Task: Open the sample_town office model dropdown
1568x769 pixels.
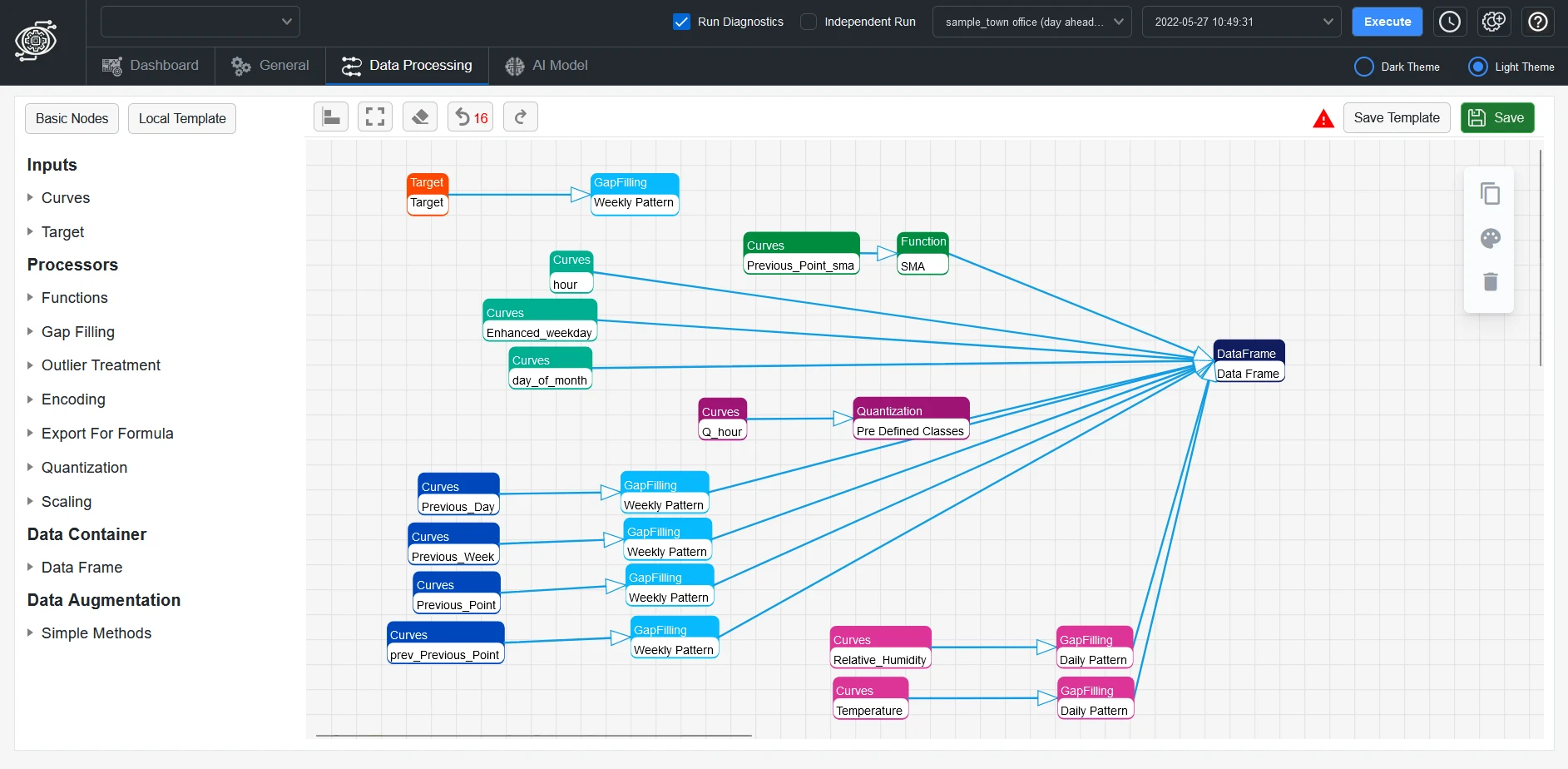Action: pyautogui.click(x=1032, y=22)
